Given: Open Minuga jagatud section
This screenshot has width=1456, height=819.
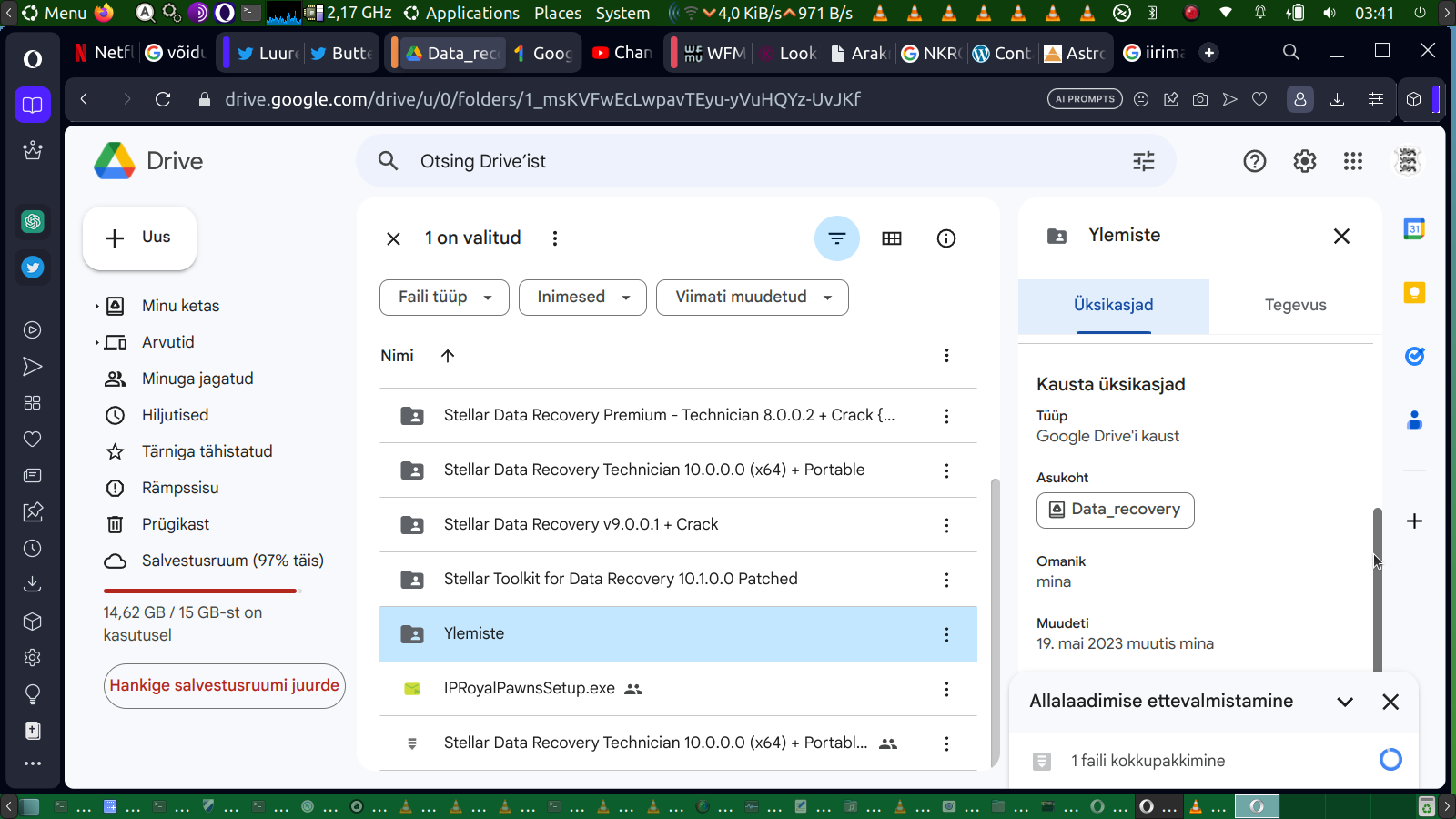Looking at the screenshot, I should click(x=197, y=379).
